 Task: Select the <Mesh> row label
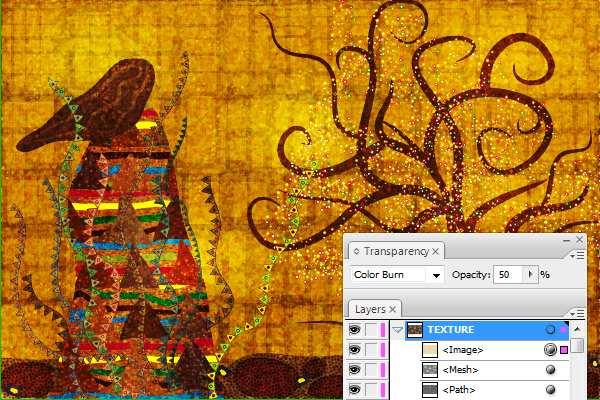[460, 370]
